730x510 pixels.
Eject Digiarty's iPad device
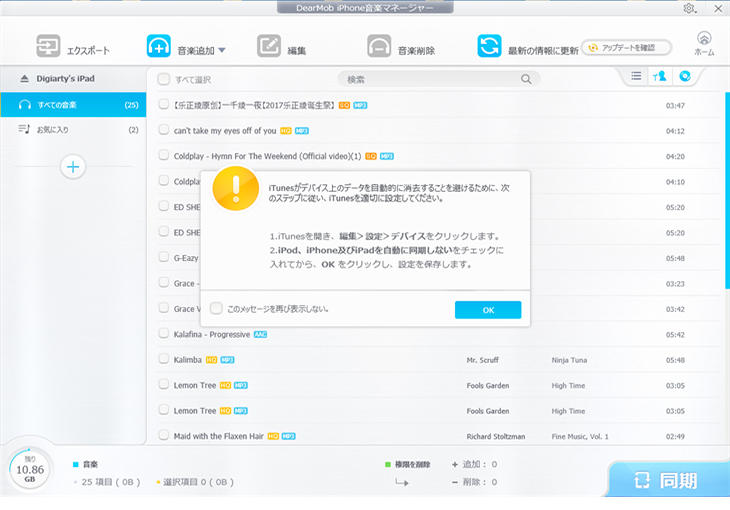tap(24, 79)
